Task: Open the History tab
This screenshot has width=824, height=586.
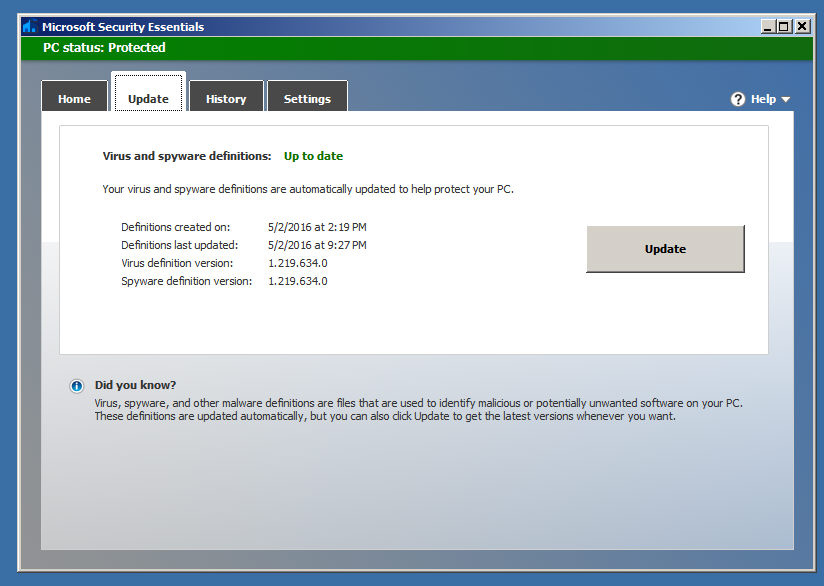Action: pos(226,96)
